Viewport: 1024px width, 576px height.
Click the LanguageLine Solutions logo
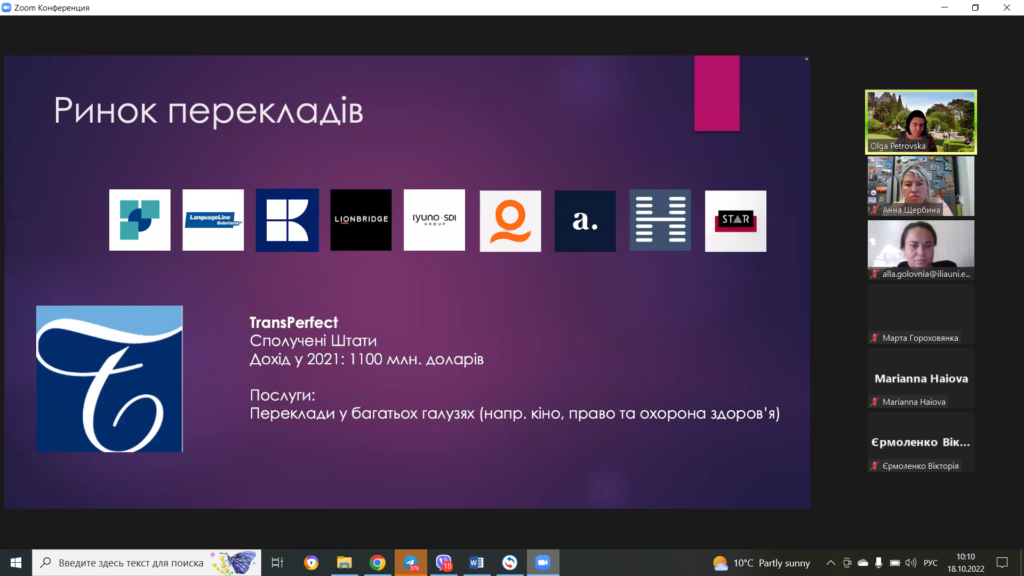pyautogui.click(x=213, y=220)
